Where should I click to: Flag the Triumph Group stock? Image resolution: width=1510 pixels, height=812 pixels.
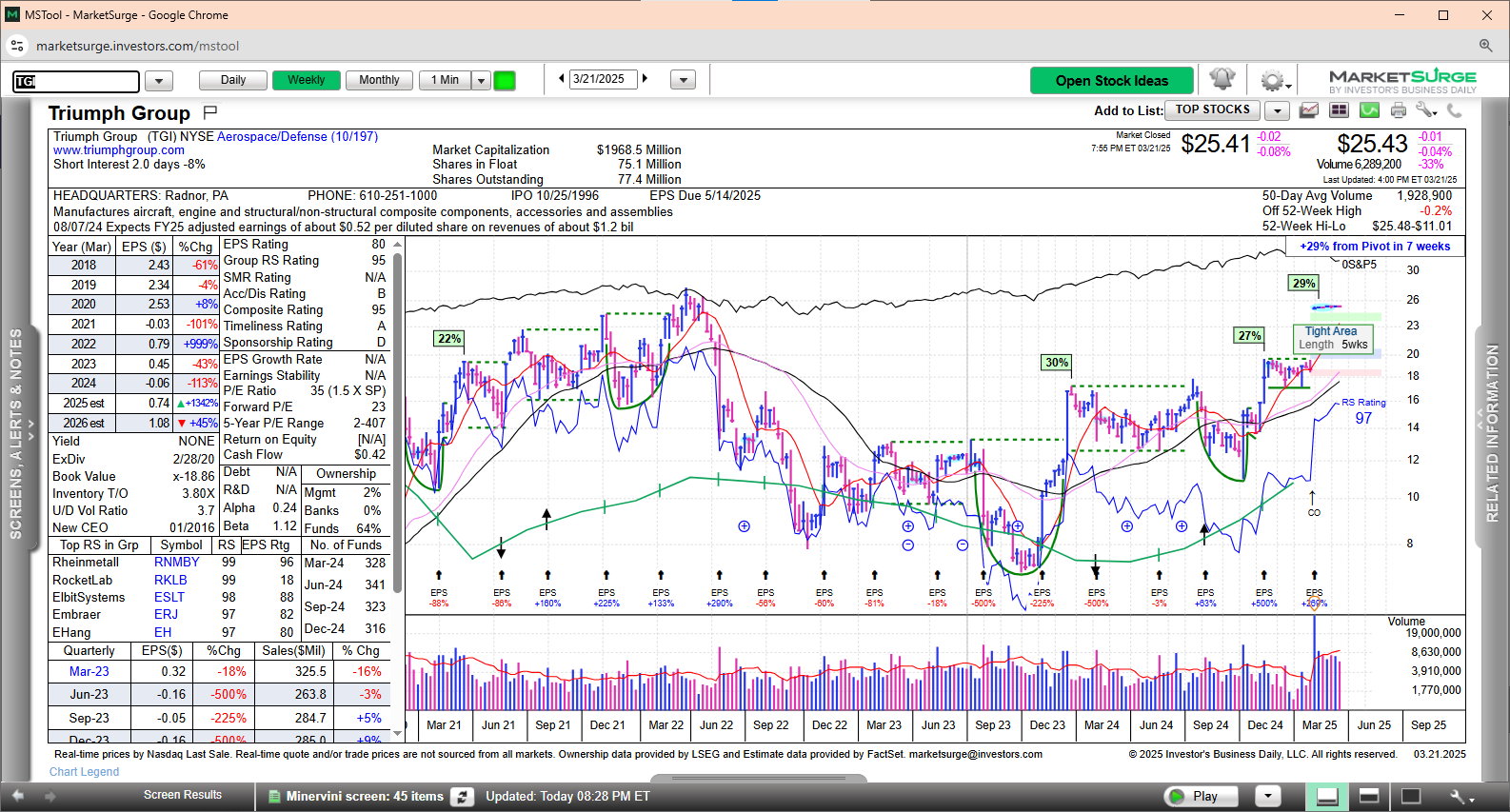coord(210,112)
